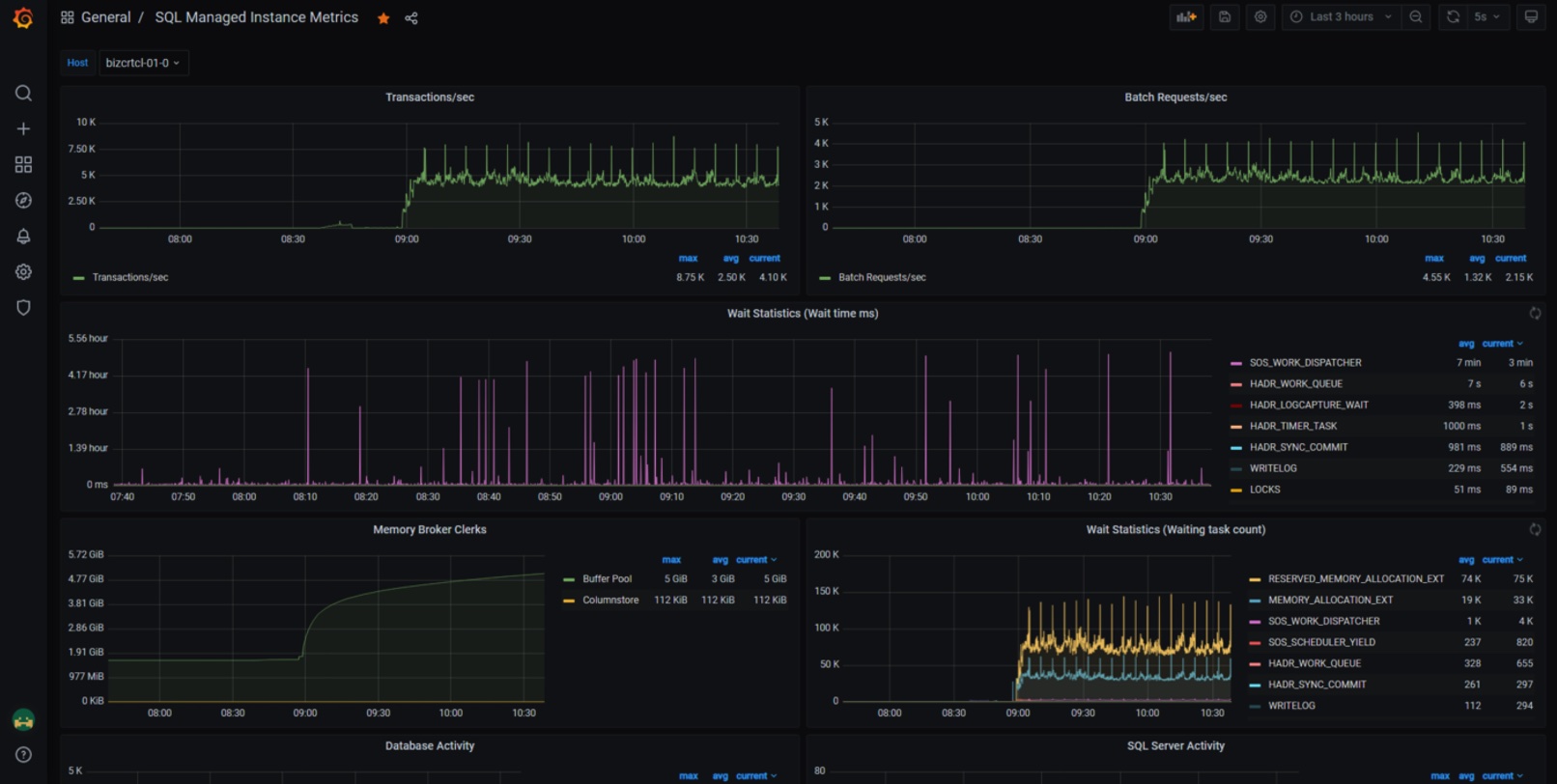
Task: Open the Alerting bell icon
Action: coord(23,236)
